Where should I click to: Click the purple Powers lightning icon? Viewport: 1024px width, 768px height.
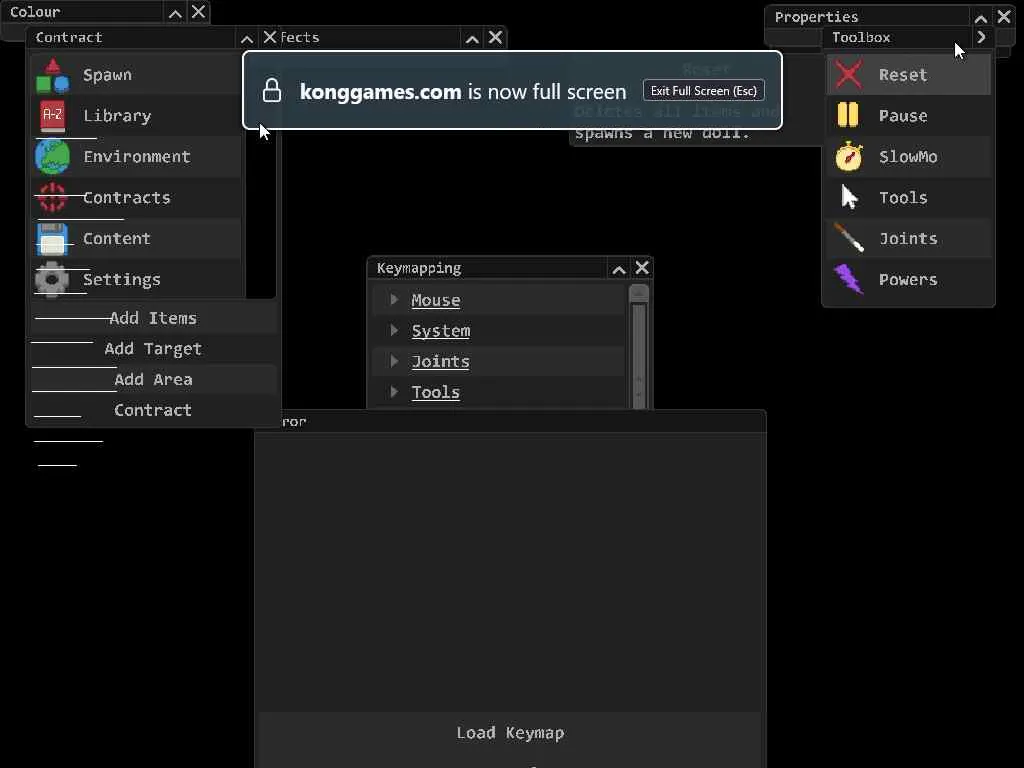pos(848,279)
